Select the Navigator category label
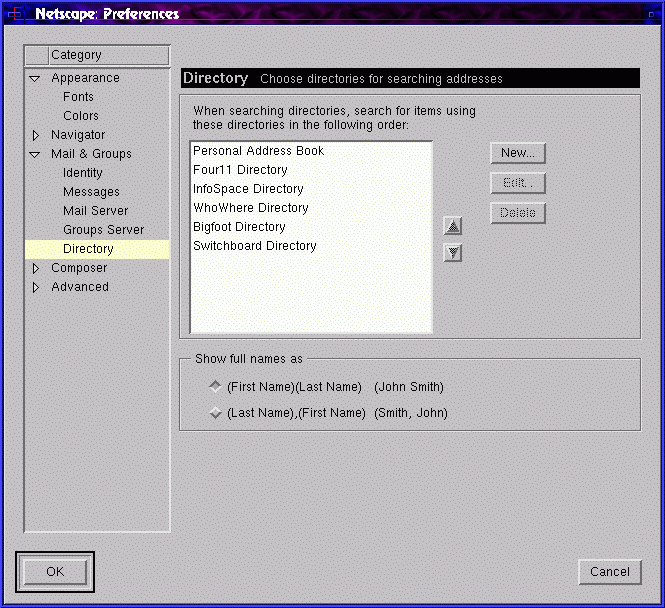The width and height of the screenshot is (665, 608). point(78,135)
